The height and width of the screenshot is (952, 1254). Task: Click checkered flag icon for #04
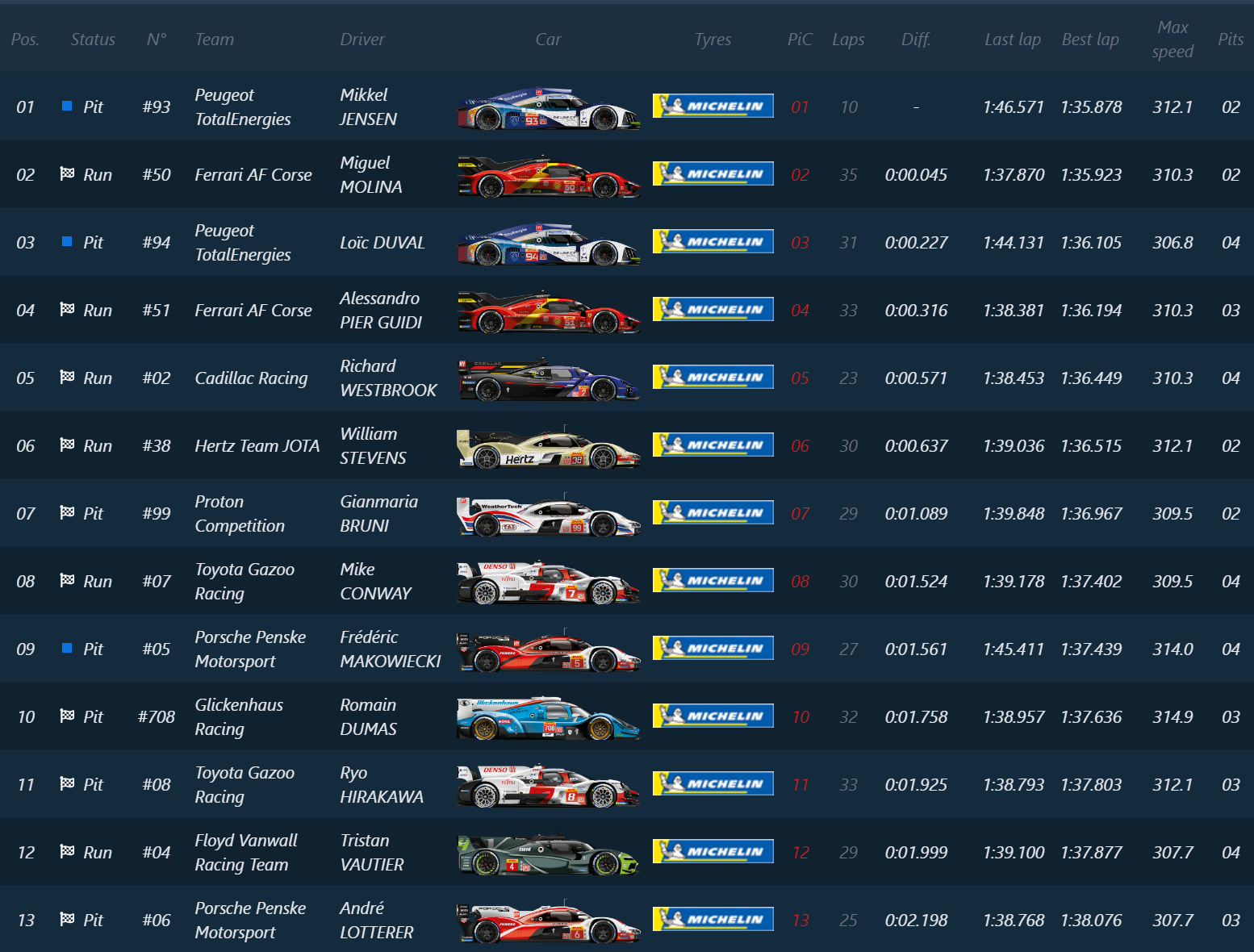click(x=67, y=851)
